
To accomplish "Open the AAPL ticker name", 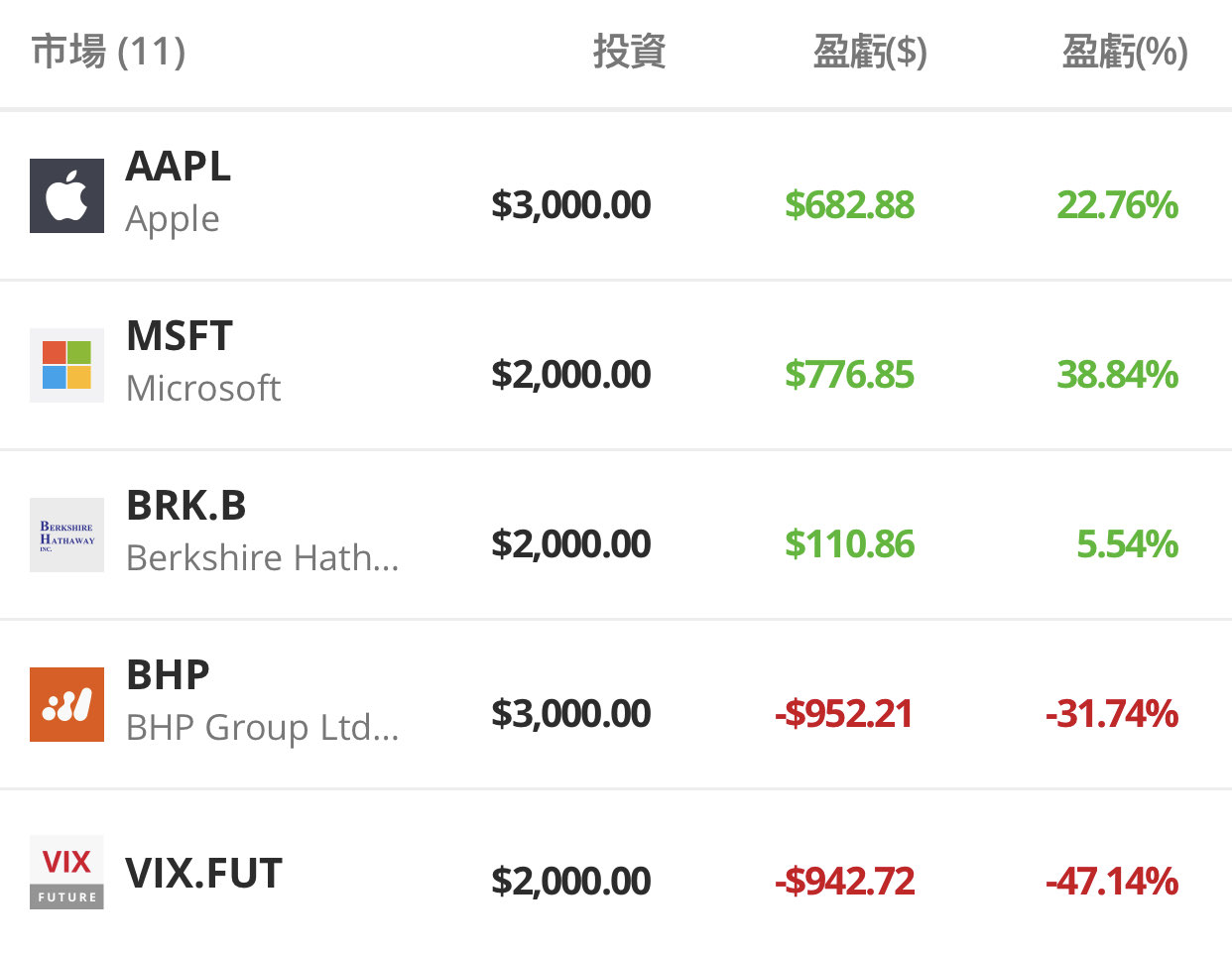I will [x=179, y=167].
